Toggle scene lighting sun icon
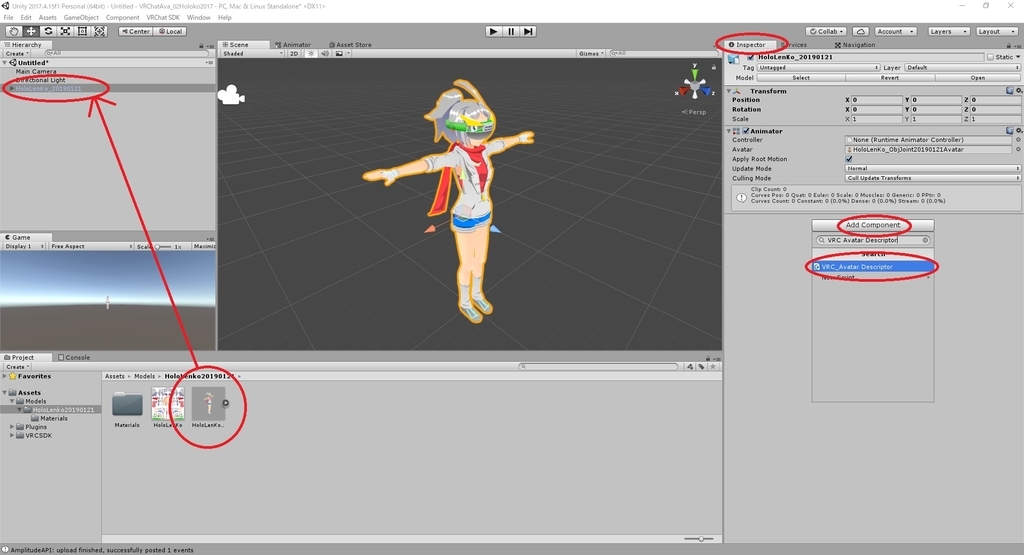The height and width of the screenshot is (555, 1024). coord(311,54)
